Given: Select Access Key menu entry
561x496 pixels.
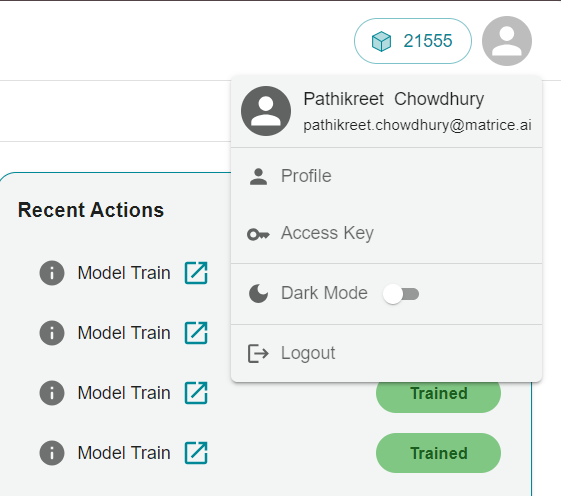Looking at the screenshot, I should tap(386, 233).
